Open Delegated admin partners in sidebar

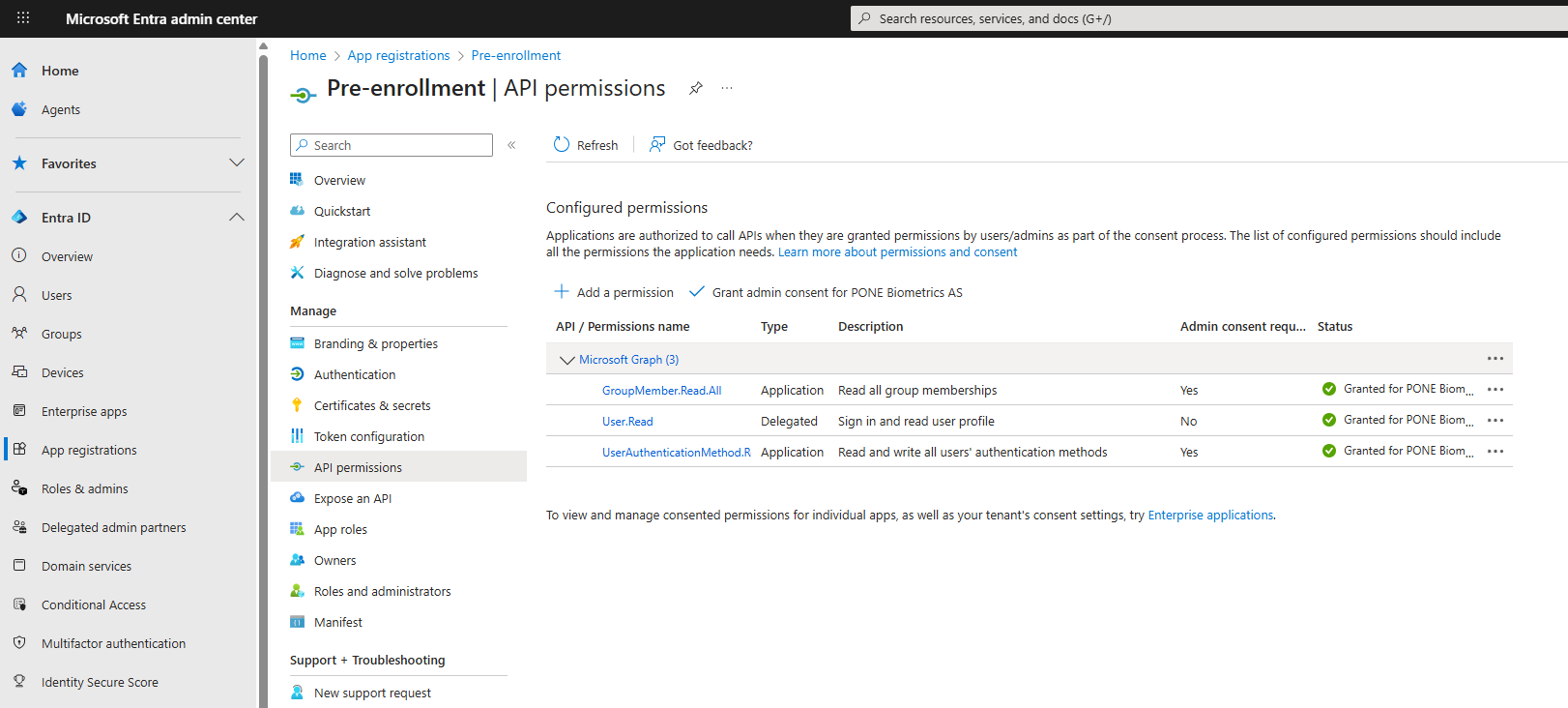tap(113, 527)
